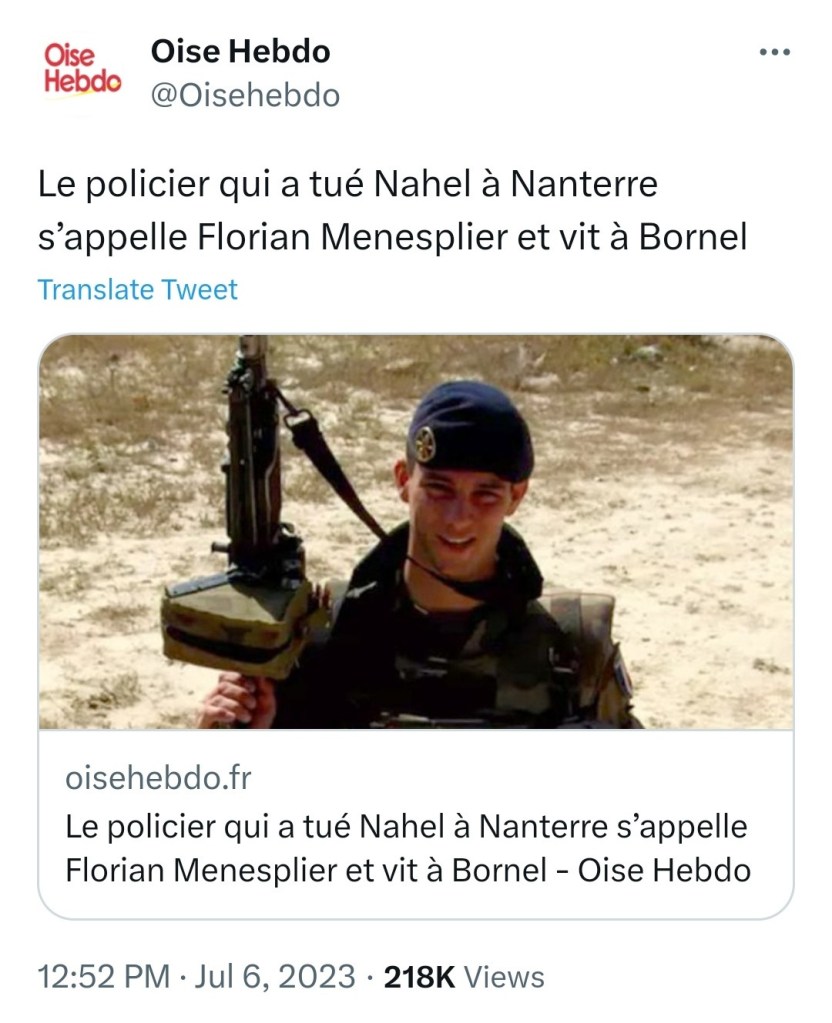The width and height of the screenshot is (832, 1023).
Task: Open the article headline in the link card
Action: [406, 848]
